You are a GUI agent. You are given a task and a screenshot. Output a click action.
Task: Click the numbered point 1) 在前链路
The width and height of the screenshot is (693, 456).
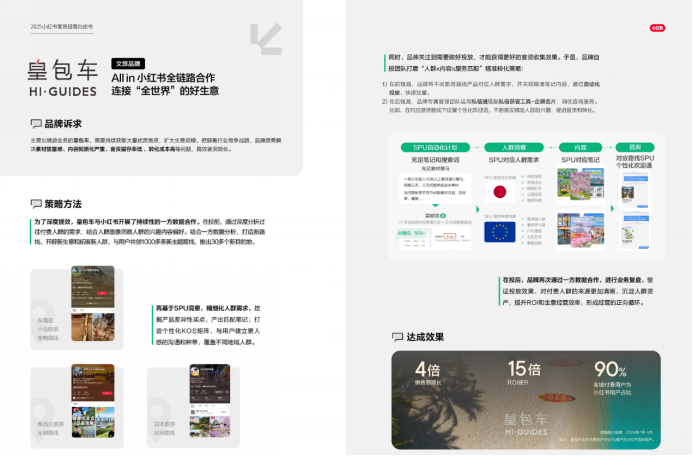coord(491,88)
